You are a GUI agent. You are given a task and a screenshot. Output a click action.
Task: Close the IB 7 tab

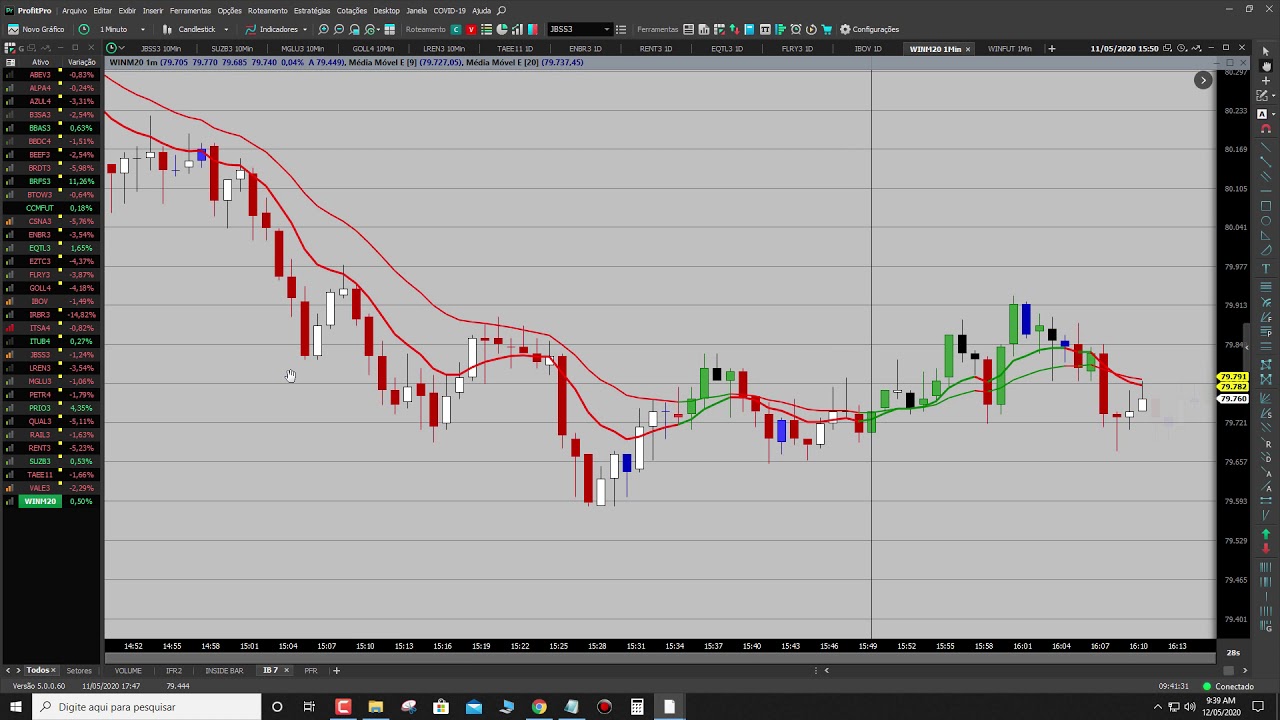(x=287, y=670)
